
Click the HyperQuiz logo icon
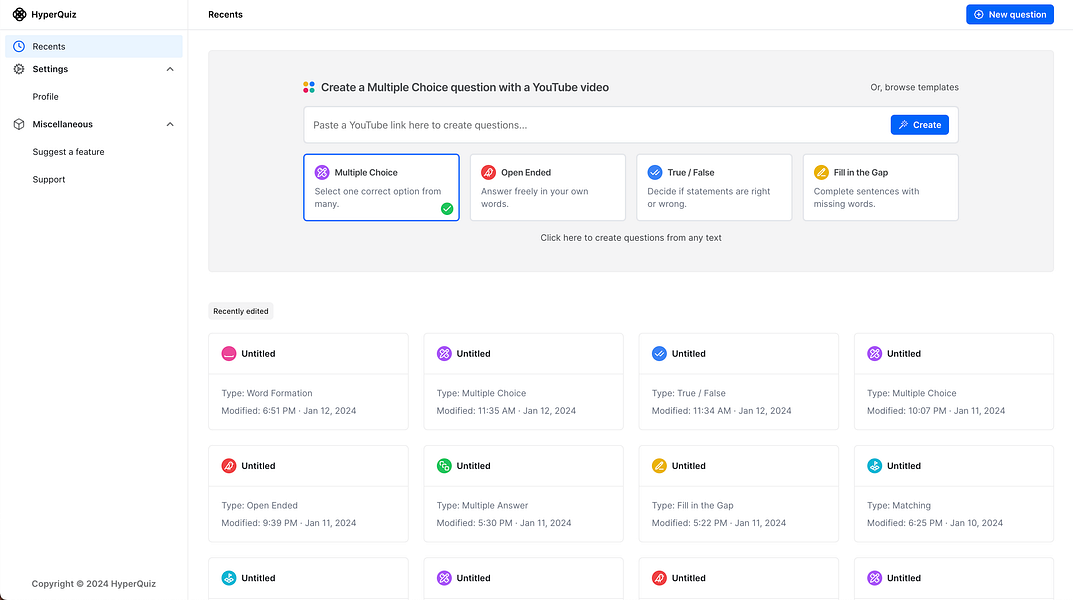coord(19,14)
